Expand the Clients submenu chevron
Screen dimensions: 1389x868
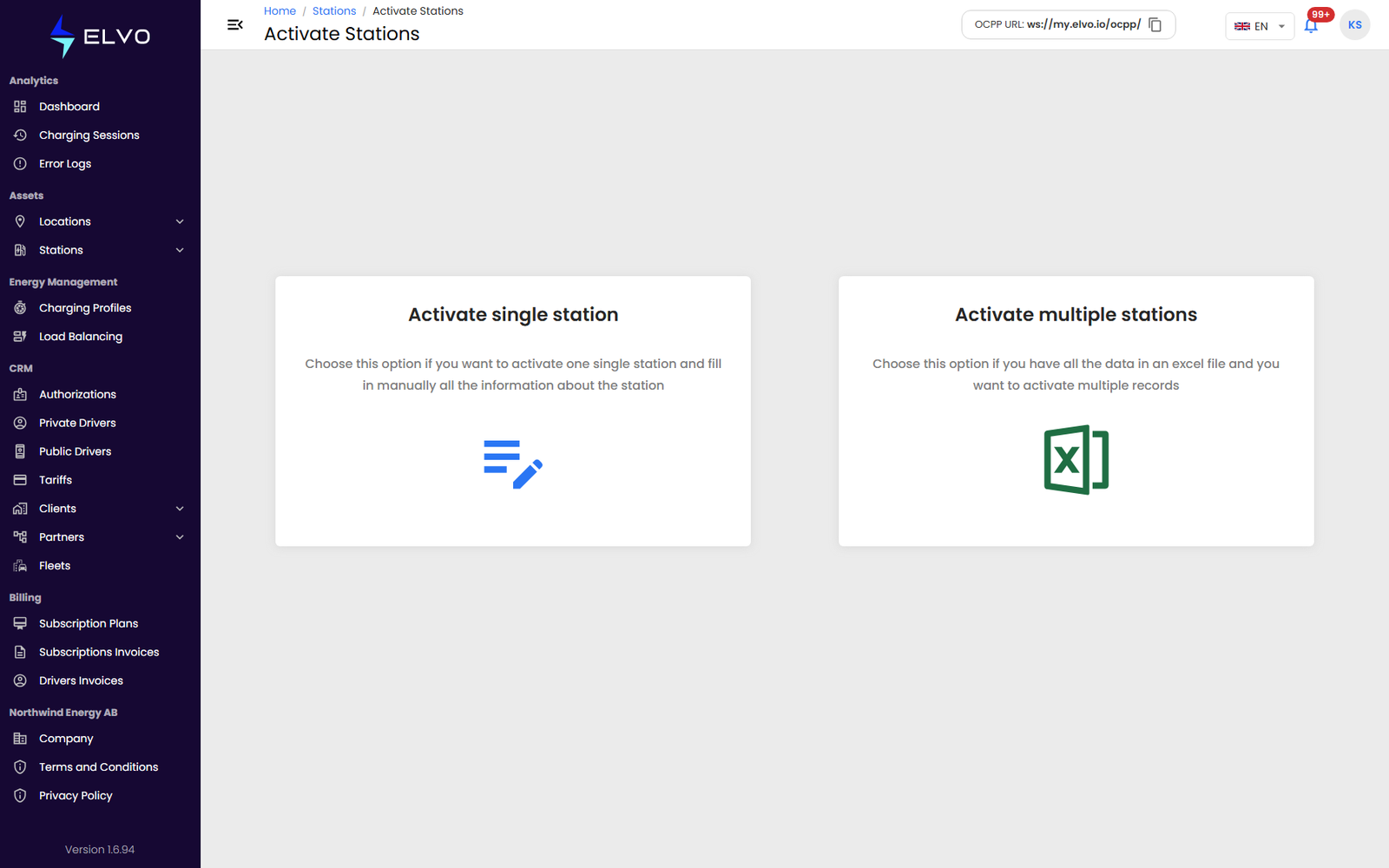pyautogui.click(x=180, y=509)
